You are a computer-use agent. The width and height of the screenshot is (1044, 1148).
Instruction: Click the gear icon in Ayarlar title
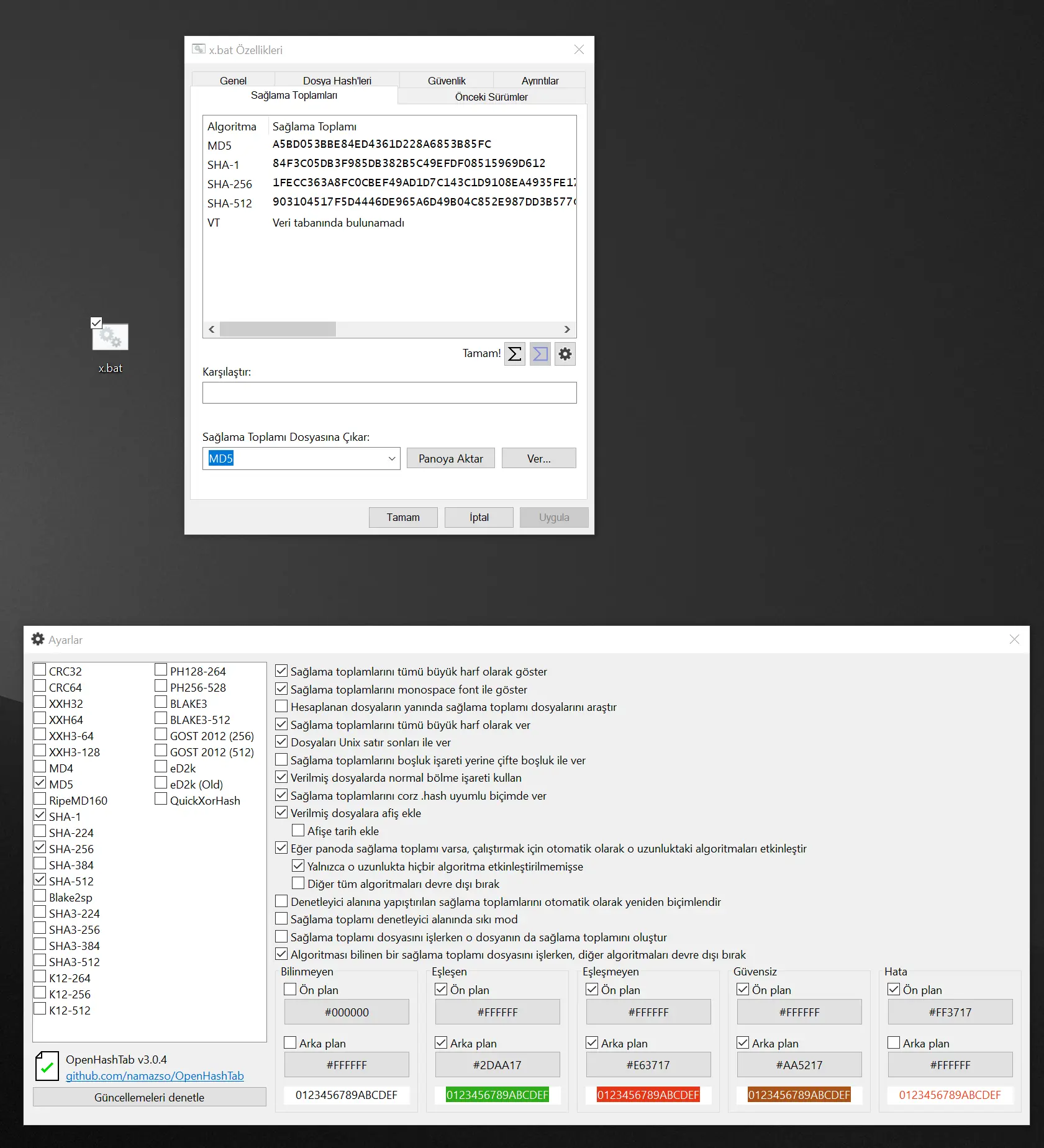(x=38, y=639)
